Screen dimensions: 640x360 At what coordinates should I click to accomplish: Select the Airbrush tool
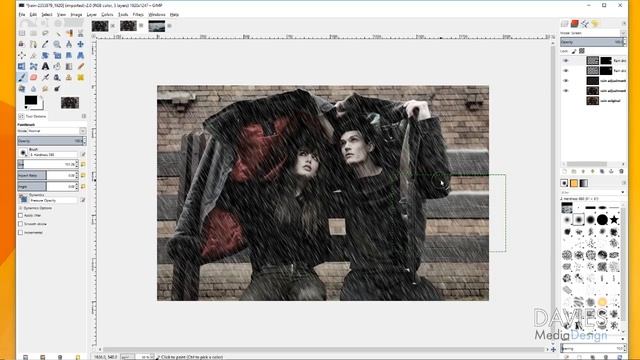coord(45,77)
